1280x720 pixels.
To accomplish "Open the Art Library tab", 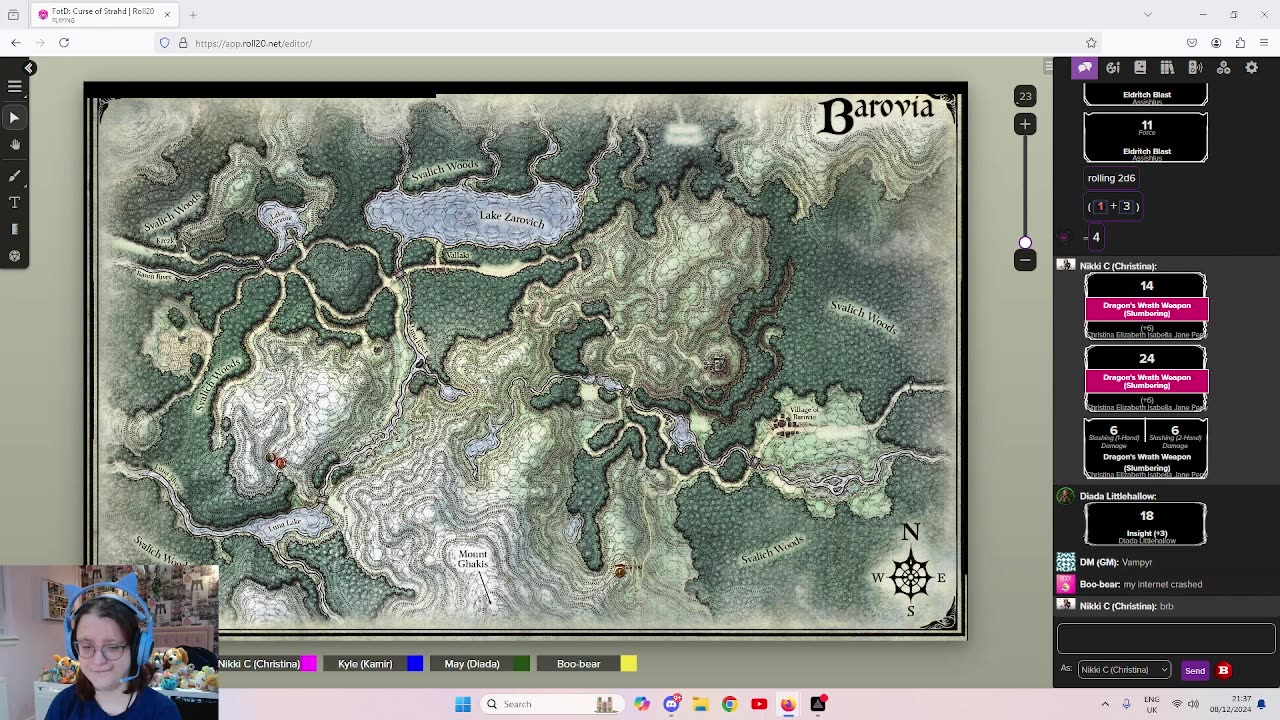I will tap(1113, 67).
